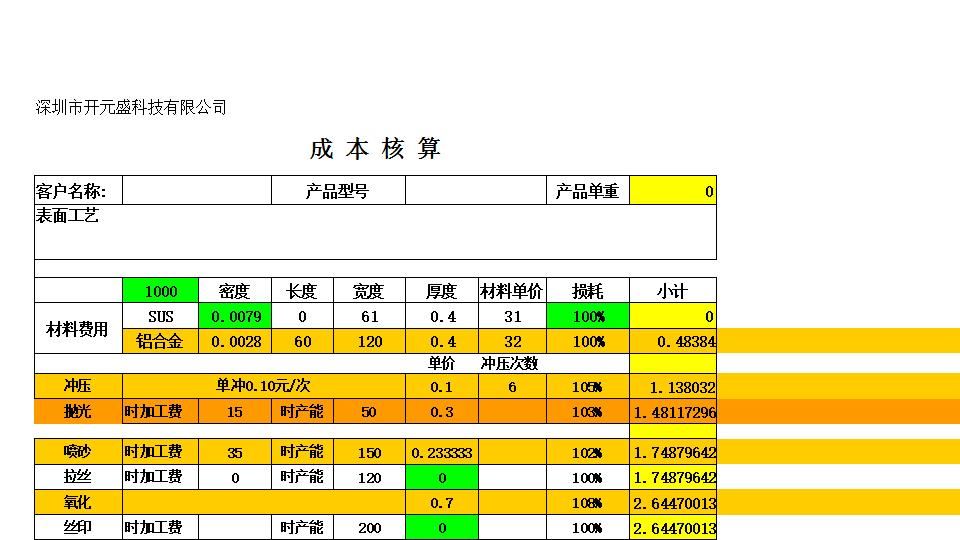Click the polishing hourly fee value 15

[235, 411]
